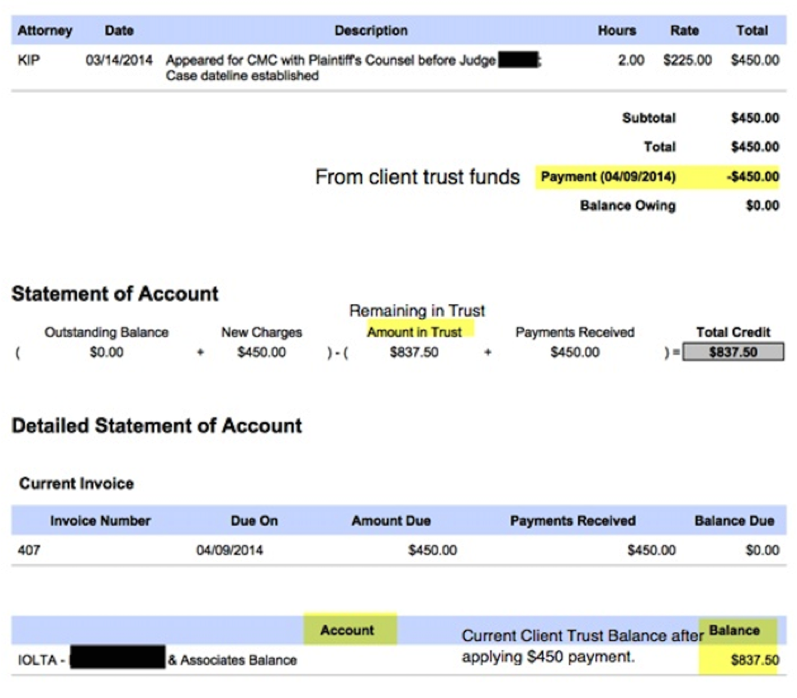Click the Subtotal label

click(x=649, y=118)
